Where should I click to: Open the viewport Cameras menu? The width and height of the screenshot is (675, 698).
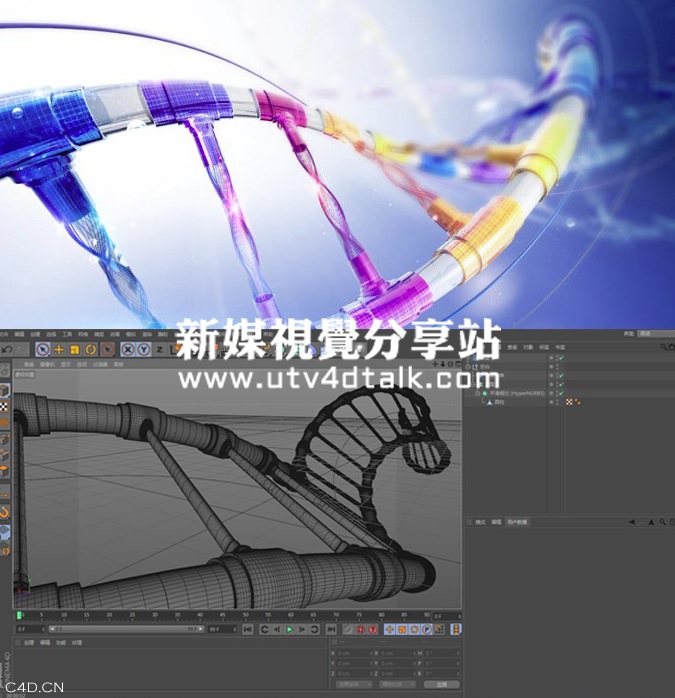pyautogui.click(x=47, y=364)
